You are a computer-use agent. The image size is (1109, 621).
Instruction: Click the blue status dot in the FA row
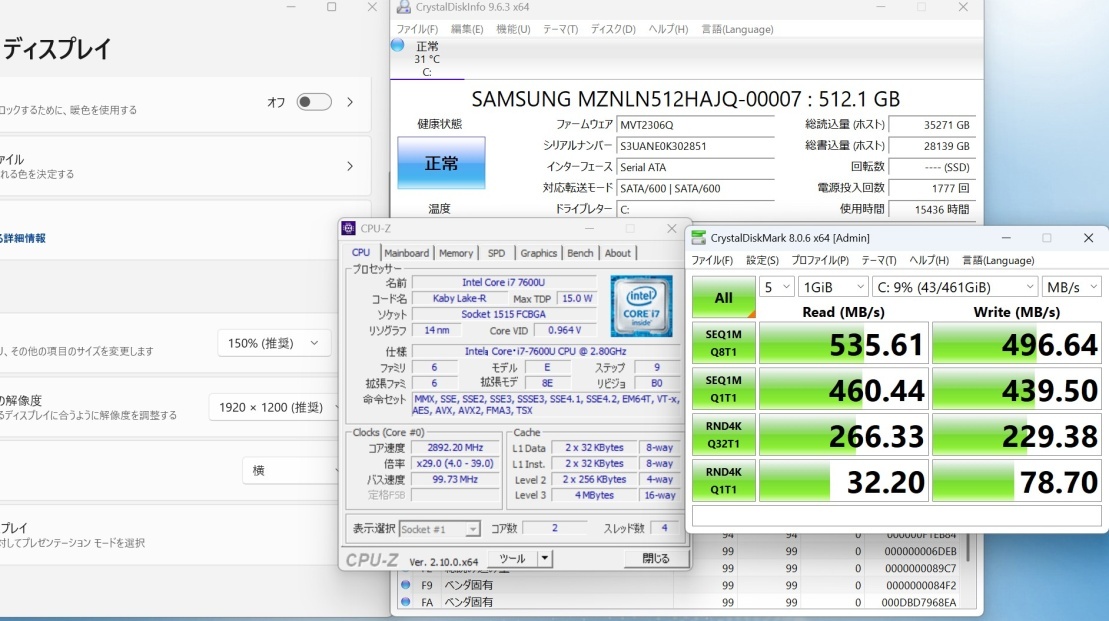click(405, 602)
